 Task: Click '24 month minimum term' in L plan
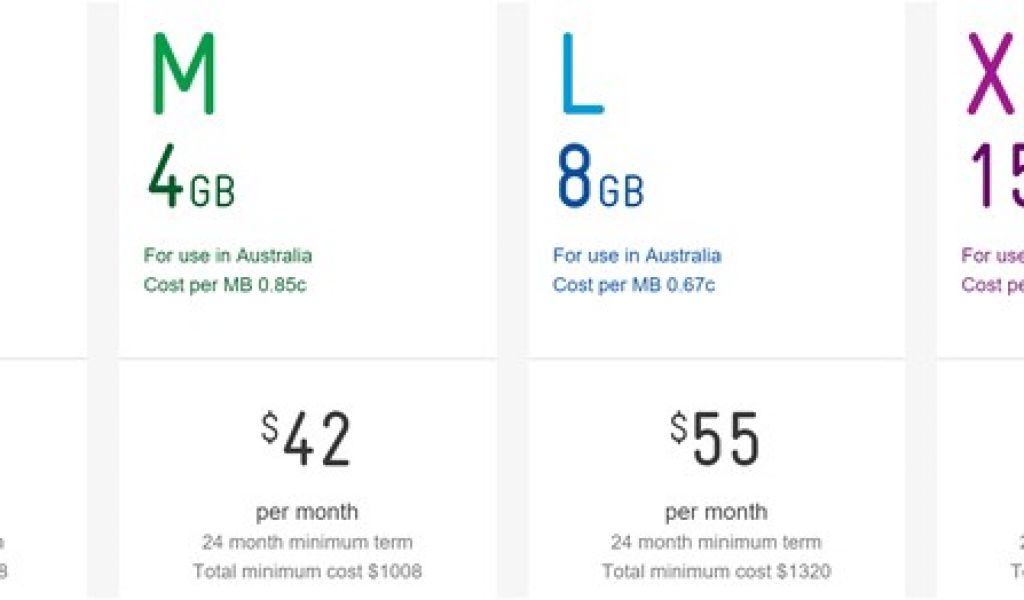(x=716, y=542)
